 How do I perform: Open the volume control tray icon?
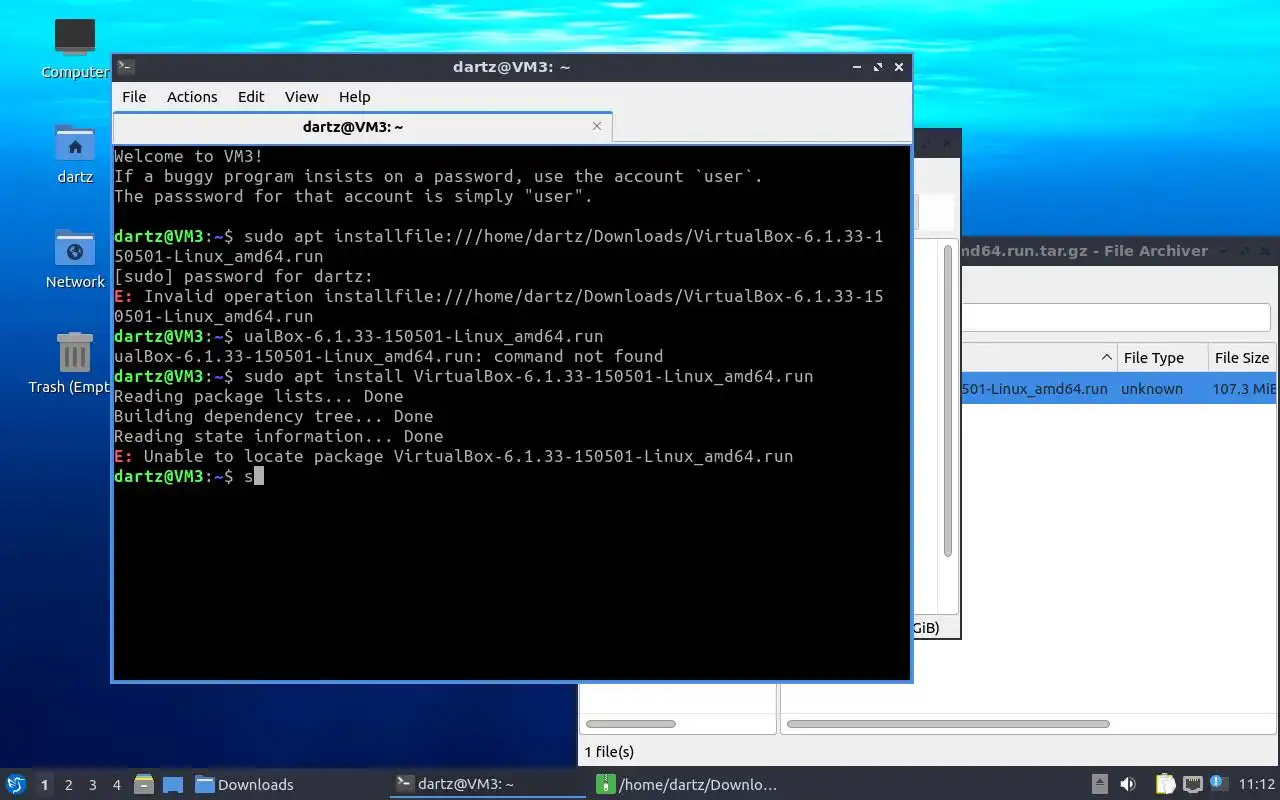coord(1128,784)
